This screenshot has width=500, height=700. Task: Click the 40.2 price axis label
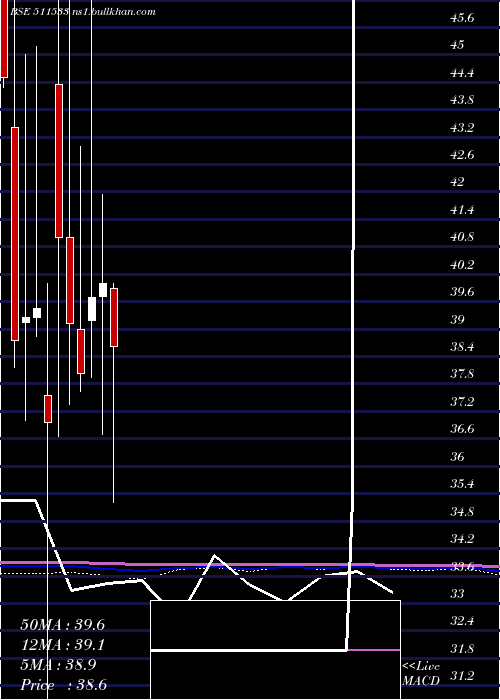click(x=462, y=265)
